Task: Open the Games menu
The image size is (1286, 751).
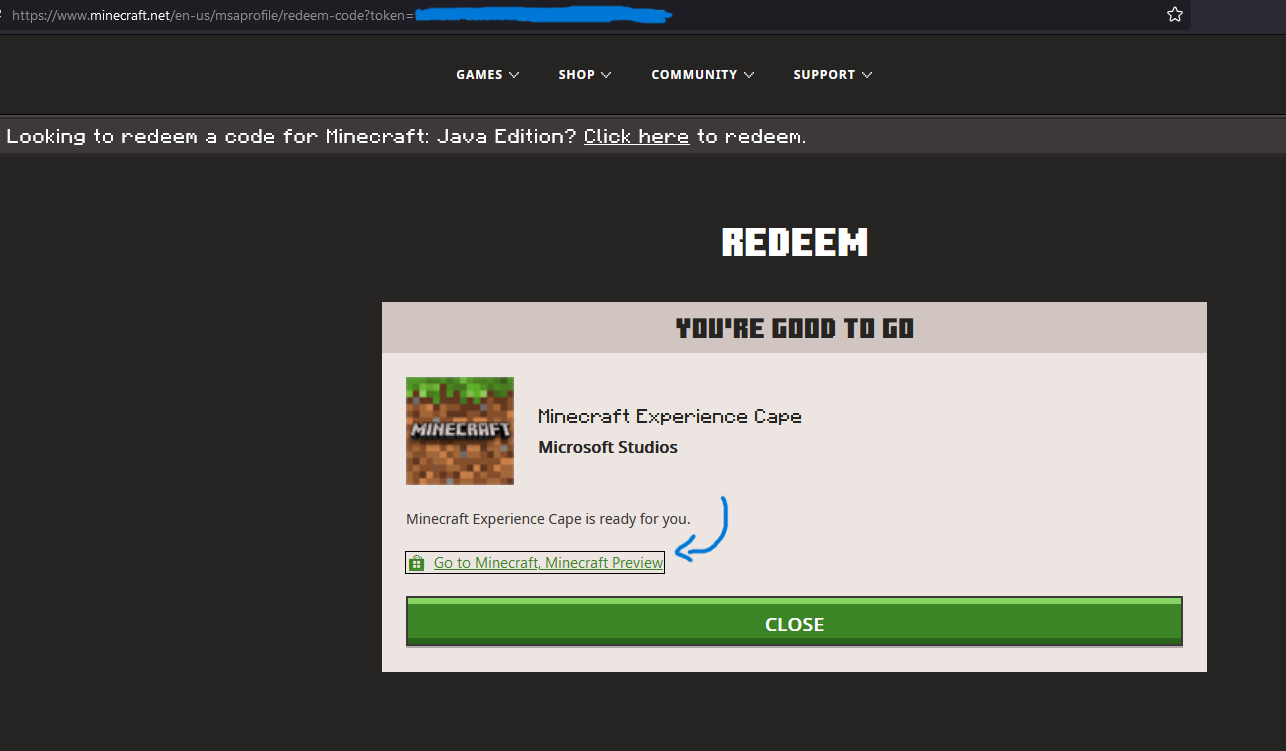Action: [488, 75]
